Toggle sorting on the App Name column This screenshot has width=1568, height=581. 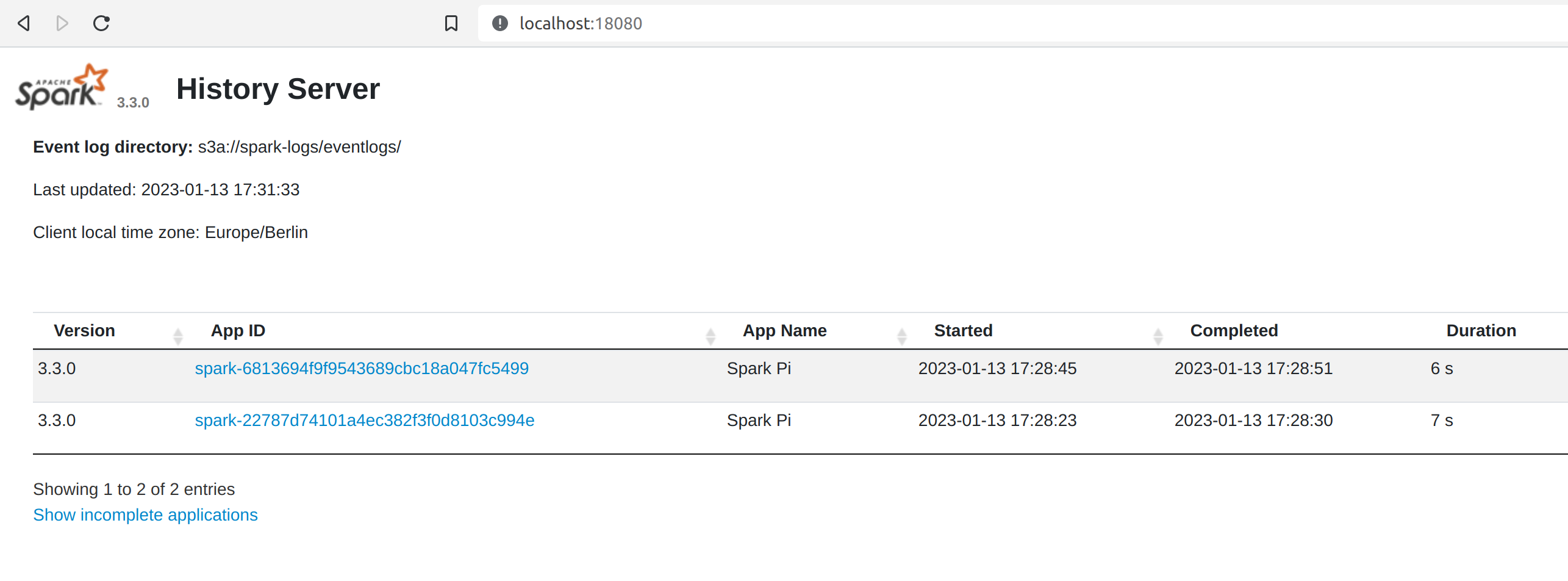coord(902,335)
